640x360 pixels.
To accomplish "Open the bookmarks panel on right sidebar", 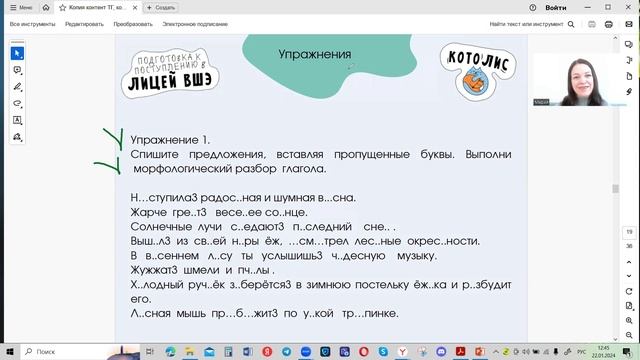I will point(629,60).
